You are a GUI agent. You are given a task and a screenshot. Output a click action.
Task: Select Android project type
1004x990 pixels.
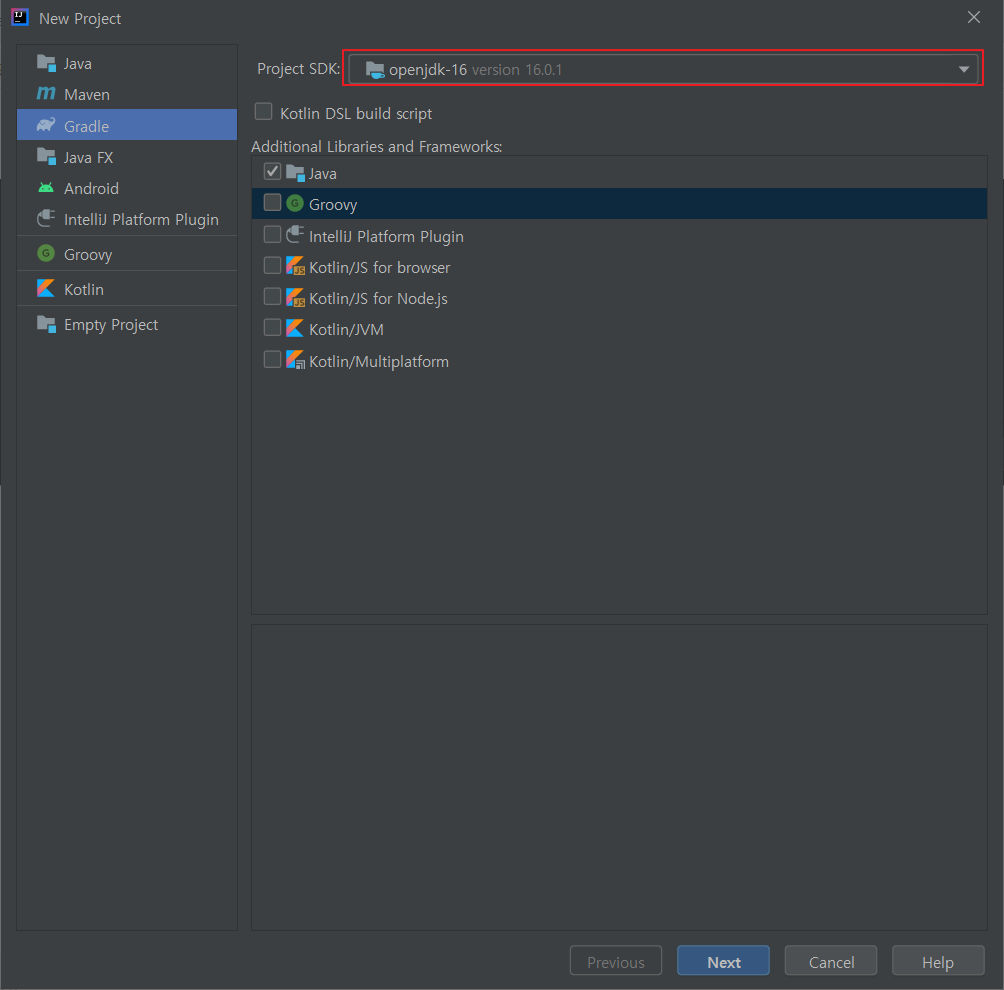pyautogui.click(x=127, y=188)
